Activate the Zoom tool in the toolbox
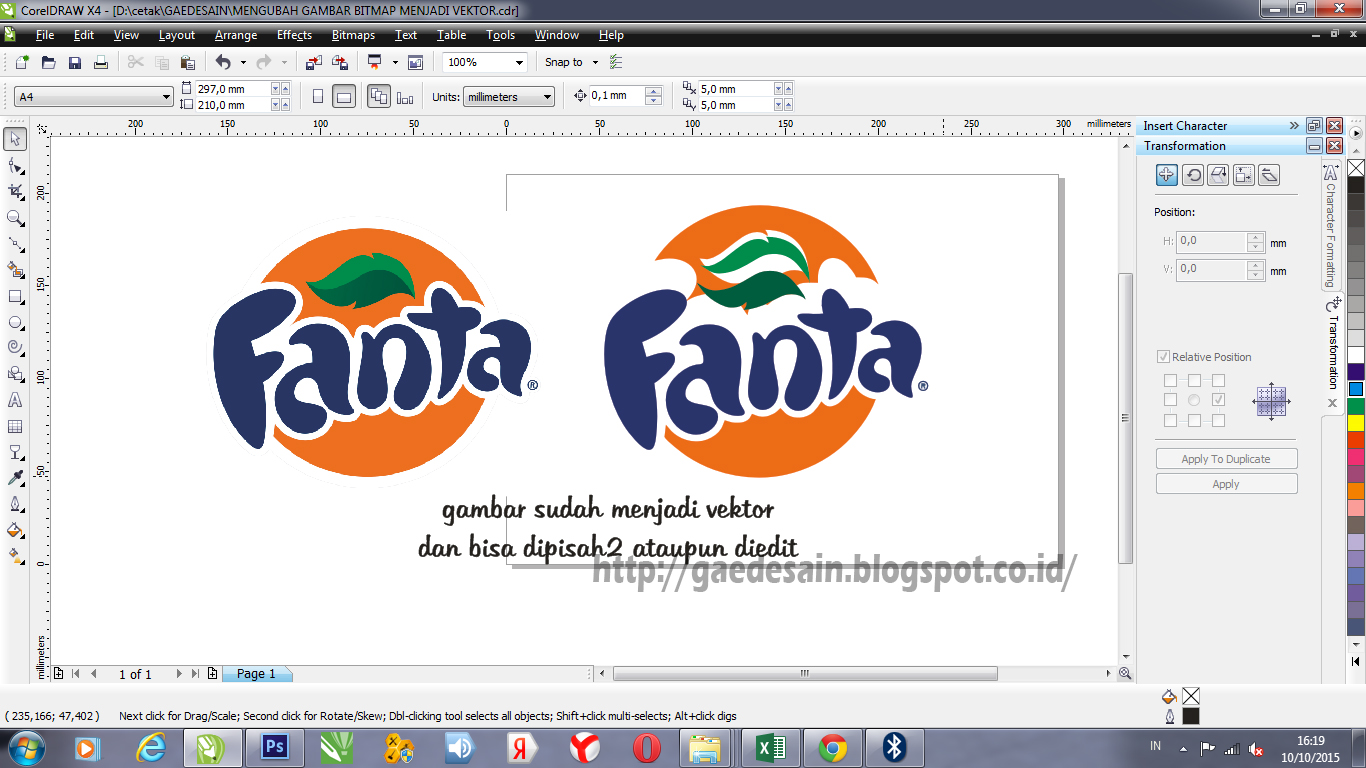This screenshot has height=768, width=1366. [15, 217]
